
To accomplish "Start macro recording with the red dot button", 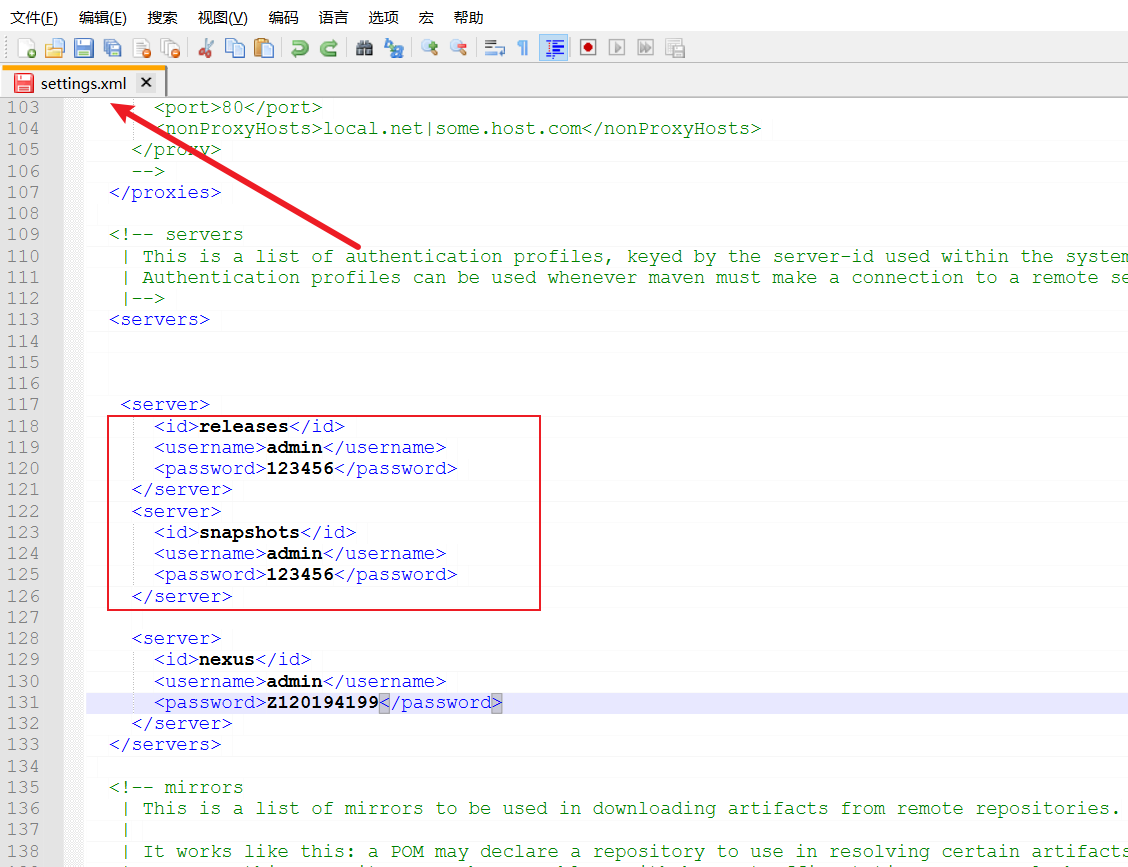I will (588, 48).
